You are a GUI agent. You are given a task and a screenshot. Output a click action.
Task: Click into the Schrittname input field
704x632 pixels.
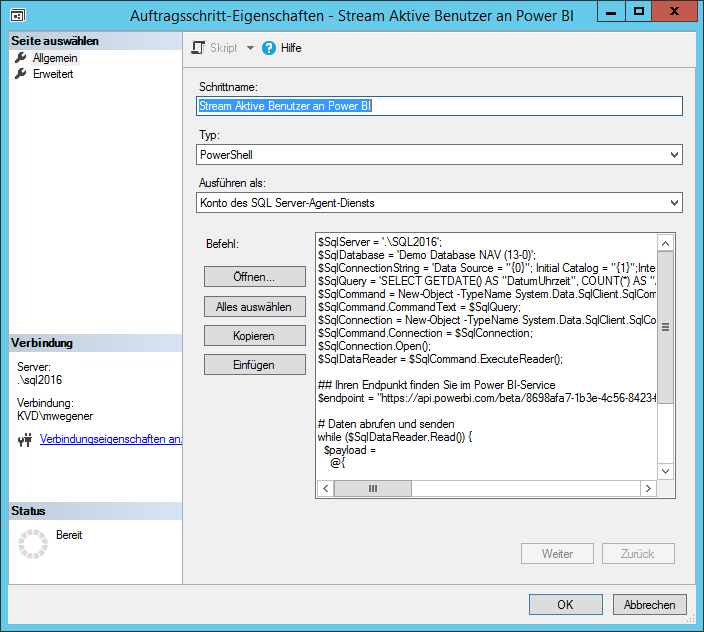point(439,106)
